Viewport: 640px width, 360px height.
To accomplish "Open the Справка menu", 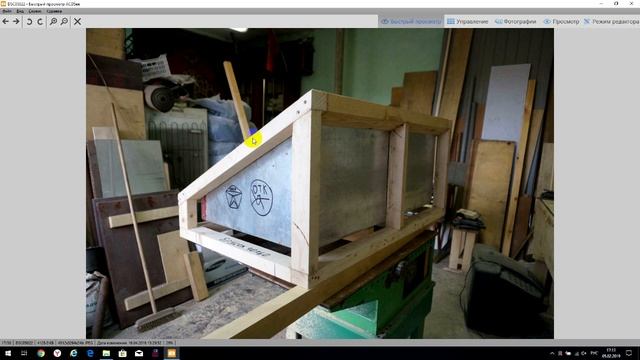I will (54, 11).
